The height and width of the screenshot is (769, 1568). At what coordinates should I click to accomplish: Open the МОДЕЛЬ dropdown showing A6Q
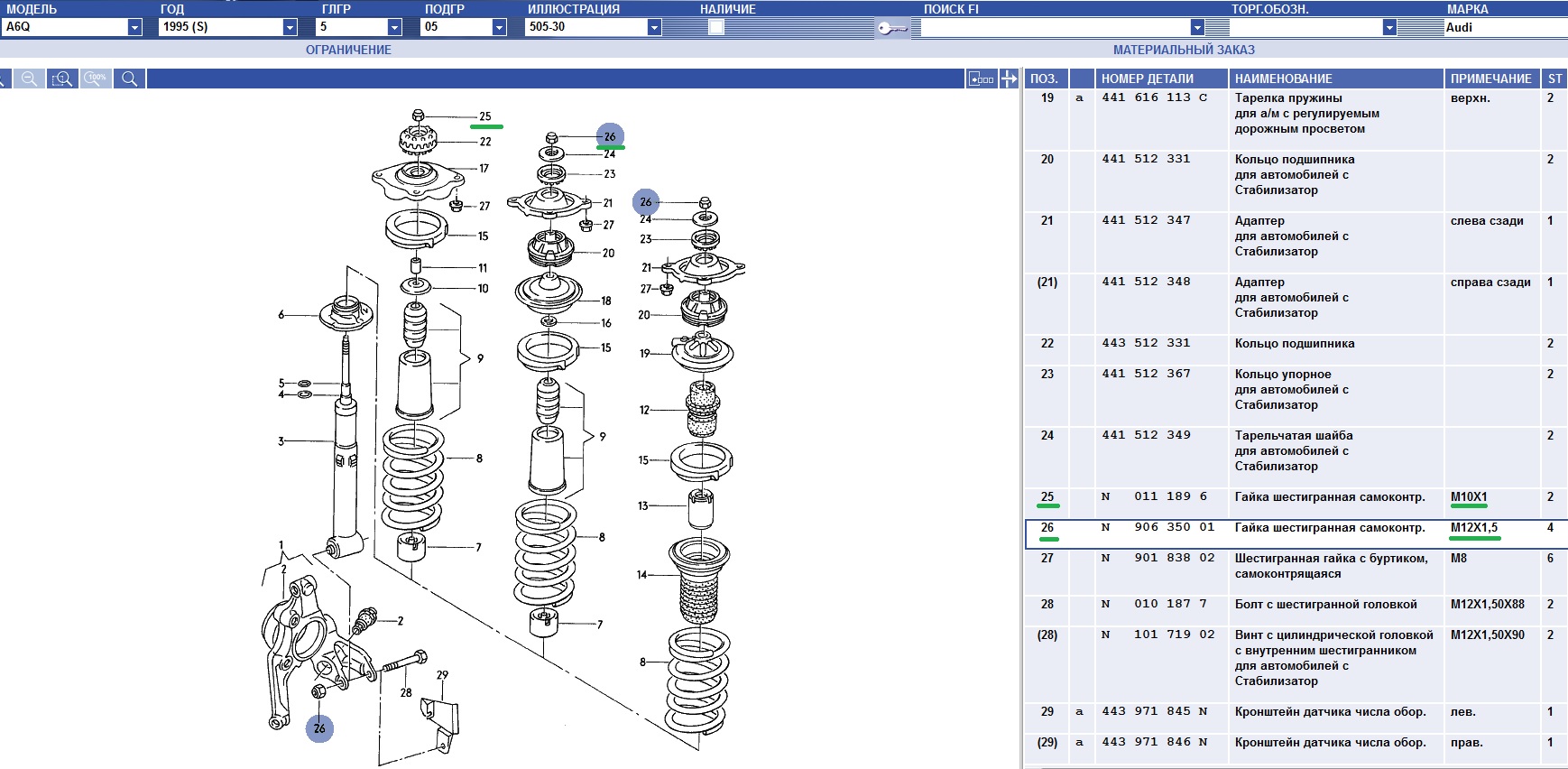134,27
